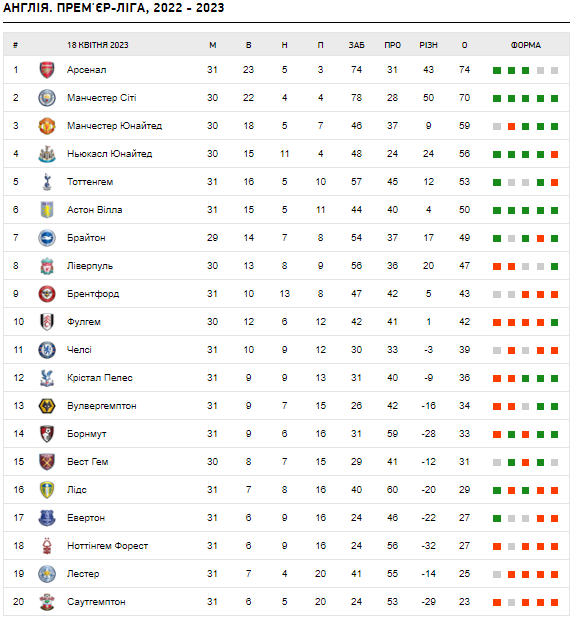This screenshot has width=572, height=618.
Task: Click the ФОРМА column header
Action: 525,45
